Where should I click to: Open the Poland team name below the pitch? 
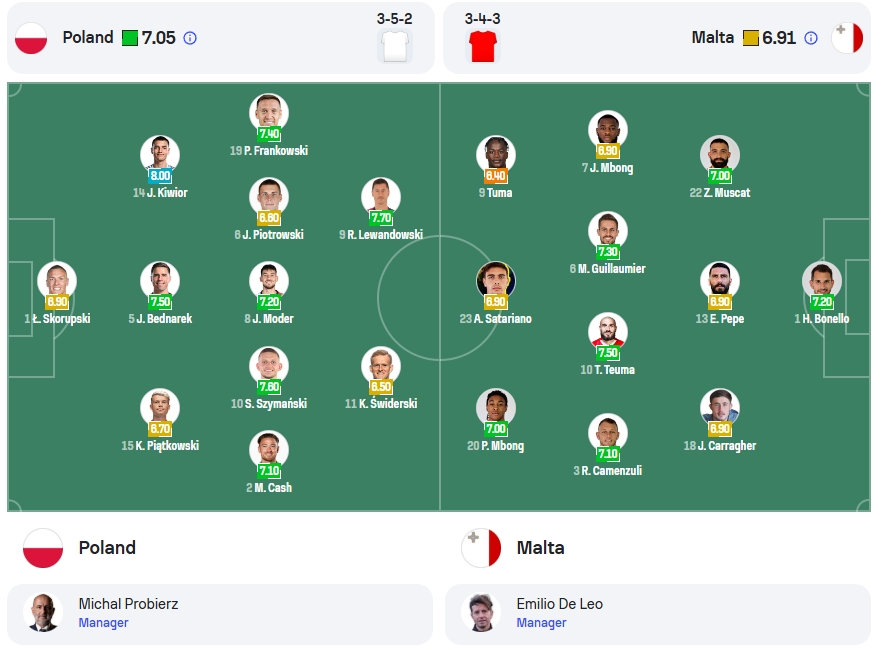(107, 548)
